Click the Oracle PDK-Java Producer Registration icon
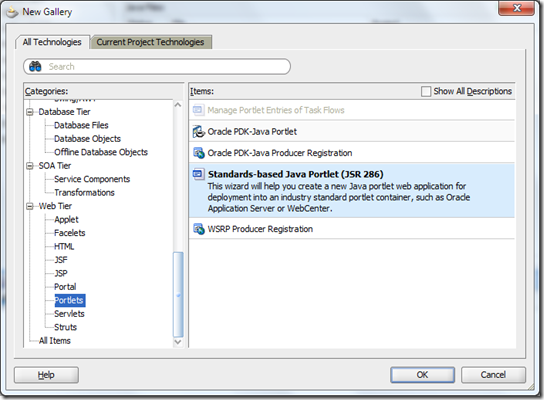This screenshot has width=544, height=400. [198, 153]
